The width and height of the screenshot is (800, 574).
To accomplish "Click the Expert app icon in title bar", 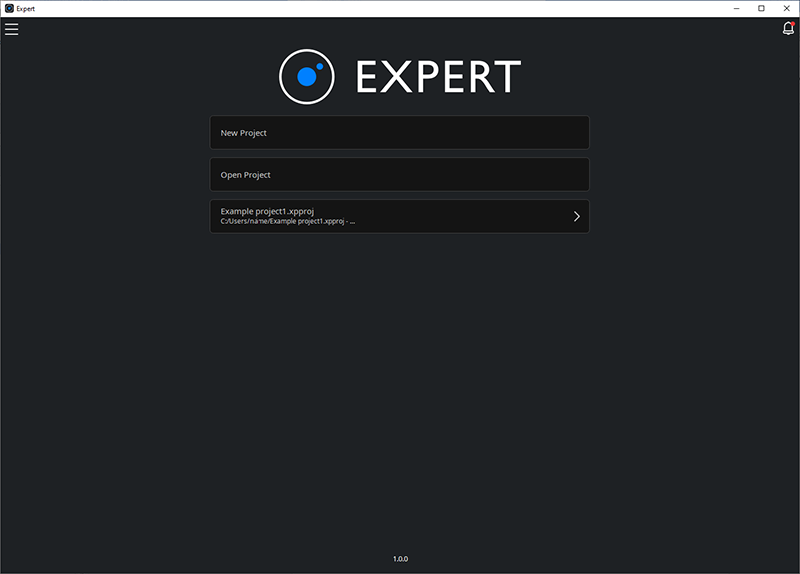I will (9, 8).
